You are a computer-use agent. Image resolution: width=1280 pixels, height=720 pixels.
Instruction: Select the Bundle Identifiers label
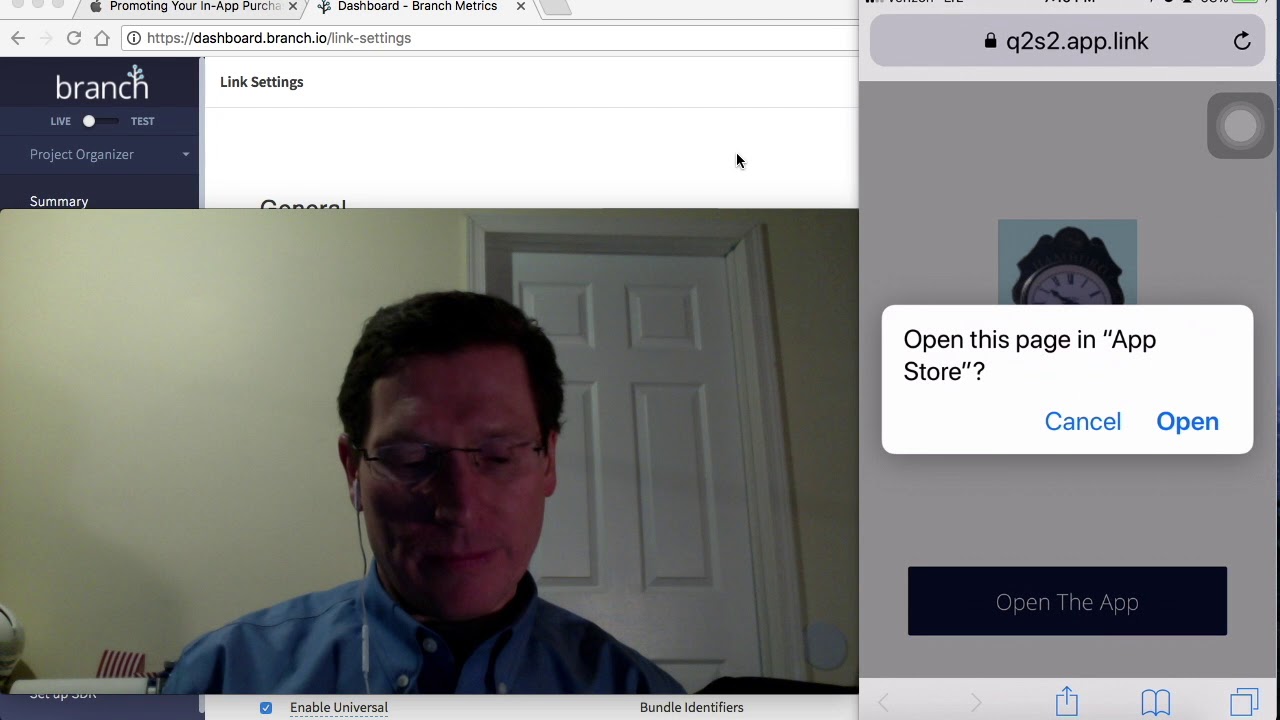[692, 707]
